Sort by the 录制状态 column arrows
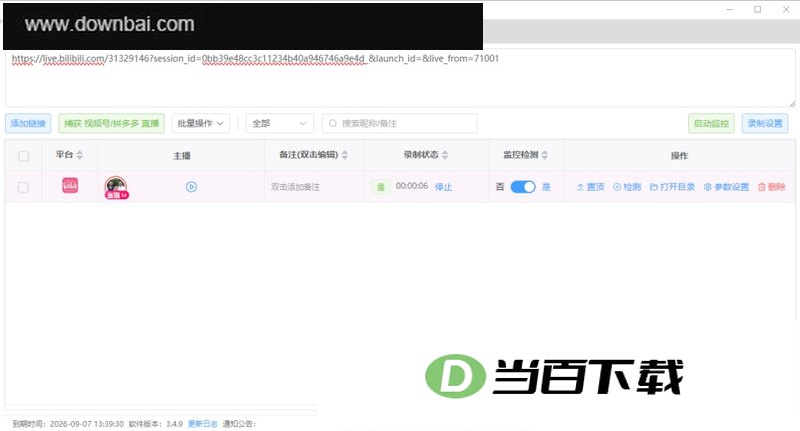 tap(445, 155)
